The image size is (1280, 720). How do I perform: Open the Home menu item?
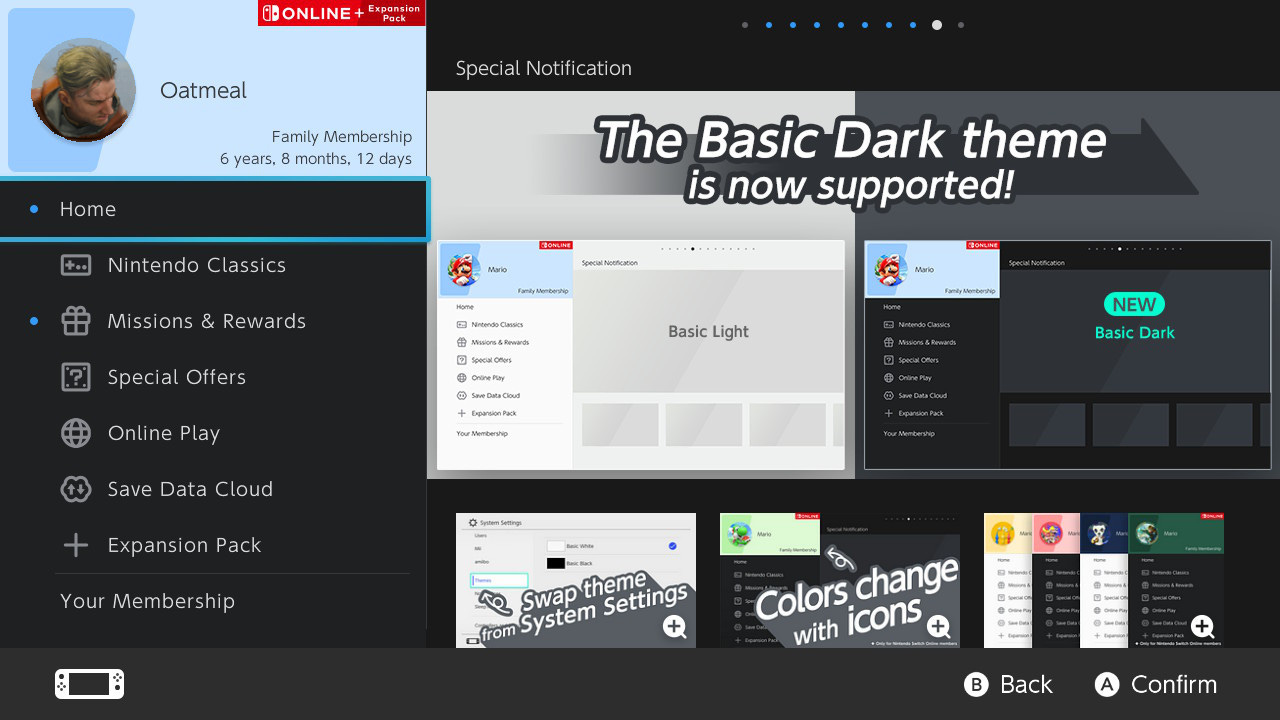214,209
